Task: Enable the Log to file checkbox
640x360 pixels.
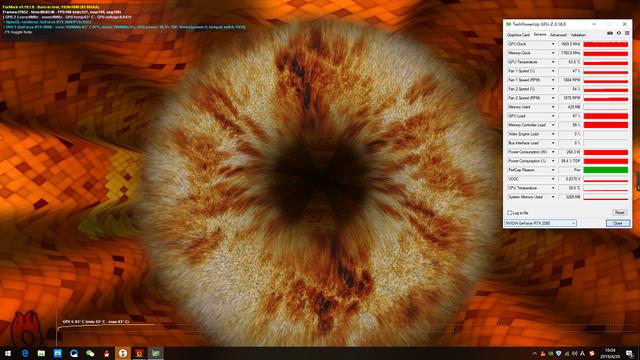Action: (x=509, y=213)
